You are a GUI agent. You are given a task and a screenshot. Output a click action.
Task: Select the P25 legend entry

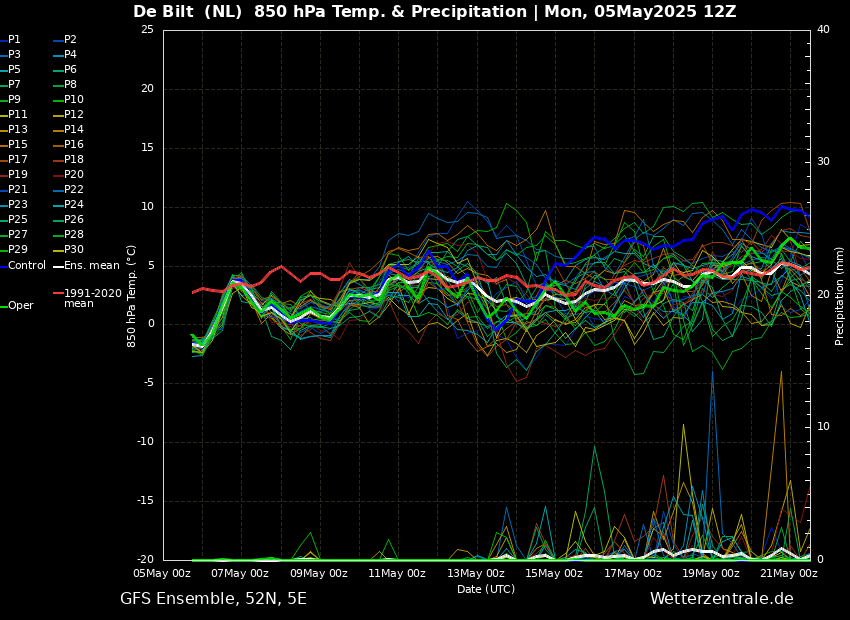coord(18,220)
